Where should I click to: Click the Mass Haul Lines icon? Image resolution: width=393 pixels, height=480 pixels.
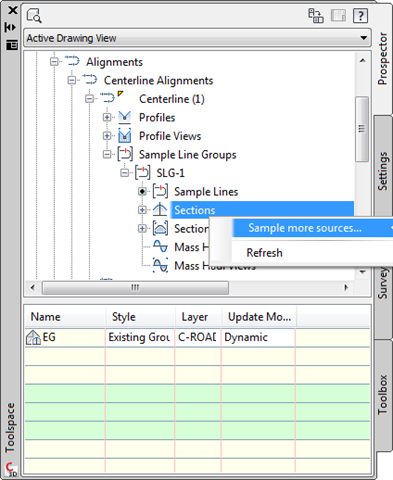click(x=160, y=247)
